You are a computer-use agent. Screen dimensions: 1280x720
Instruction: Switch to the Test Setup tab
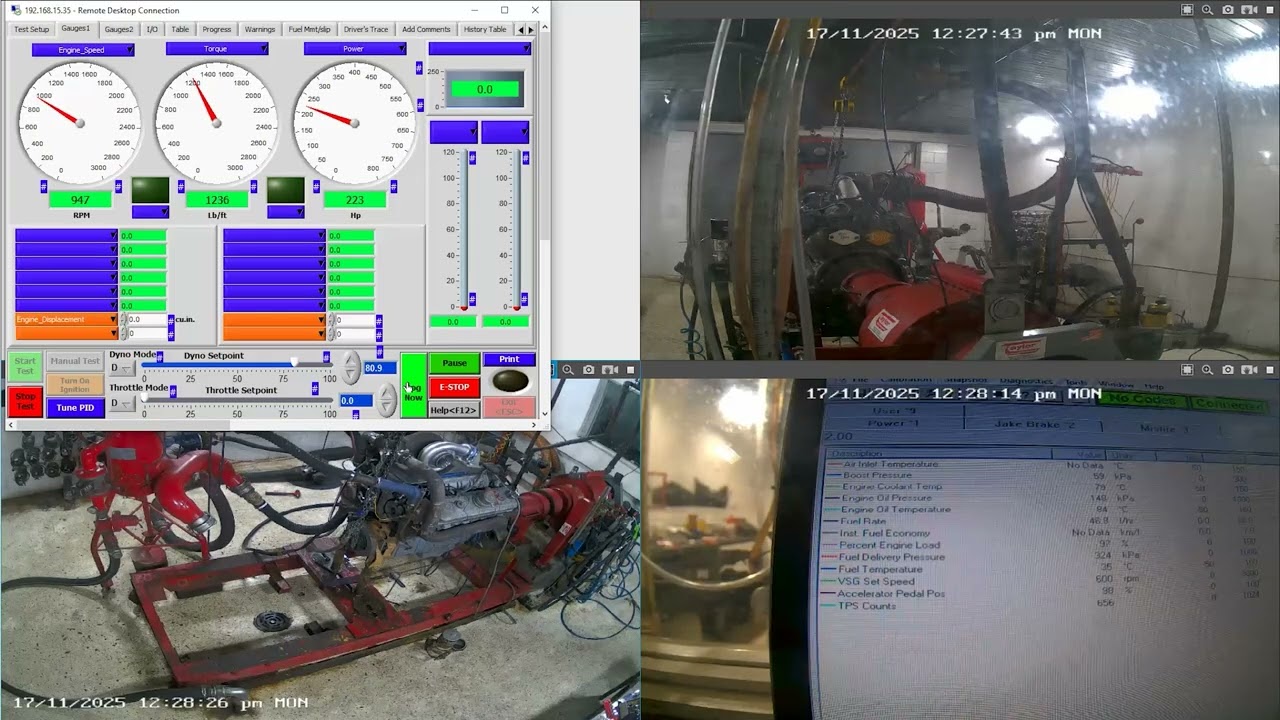coord(31,30)
